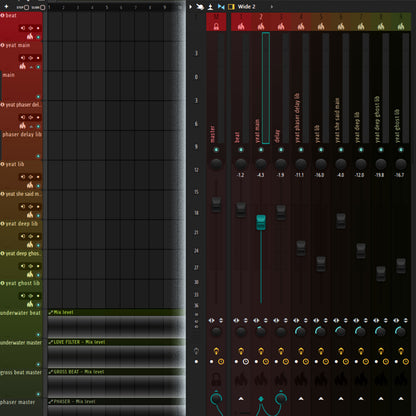Toggle the mute LED on the underwater beat track
Image resolution: width=416 pixels, height=416 pixels.
point(38,334)
